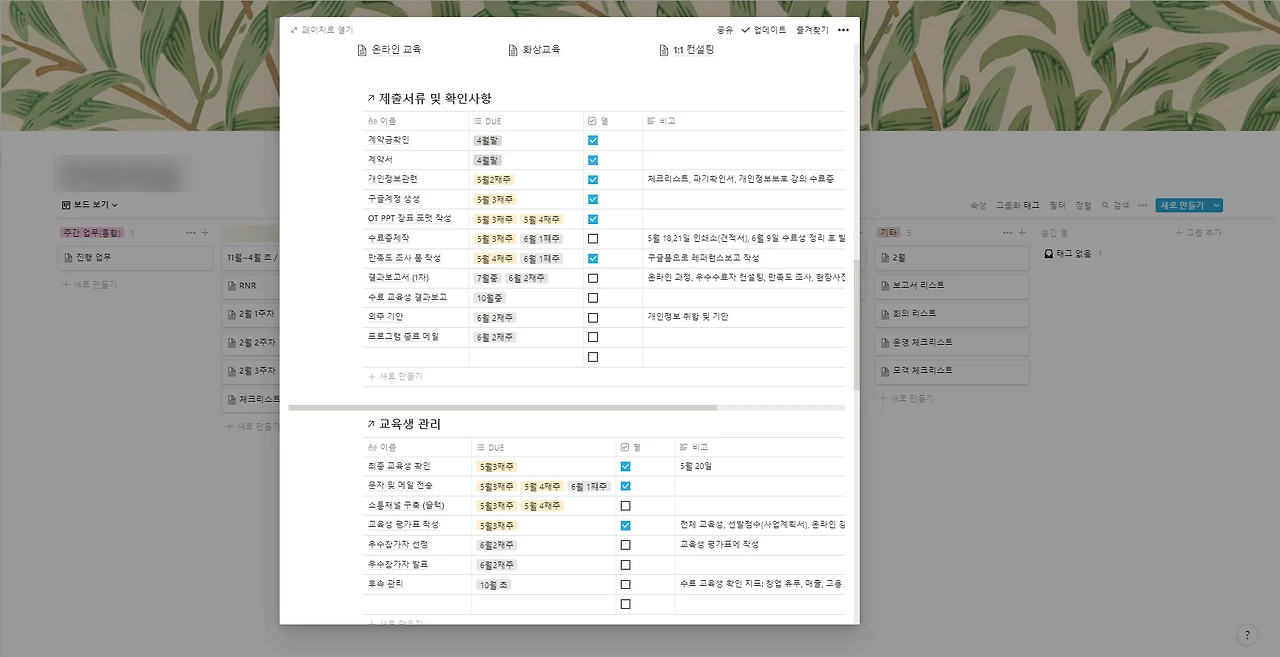Image resolution: width=1280 pixels, height=657 pixels.
Task: Uncheck the 계약서 row checkbox
Action: click(593, 160)
